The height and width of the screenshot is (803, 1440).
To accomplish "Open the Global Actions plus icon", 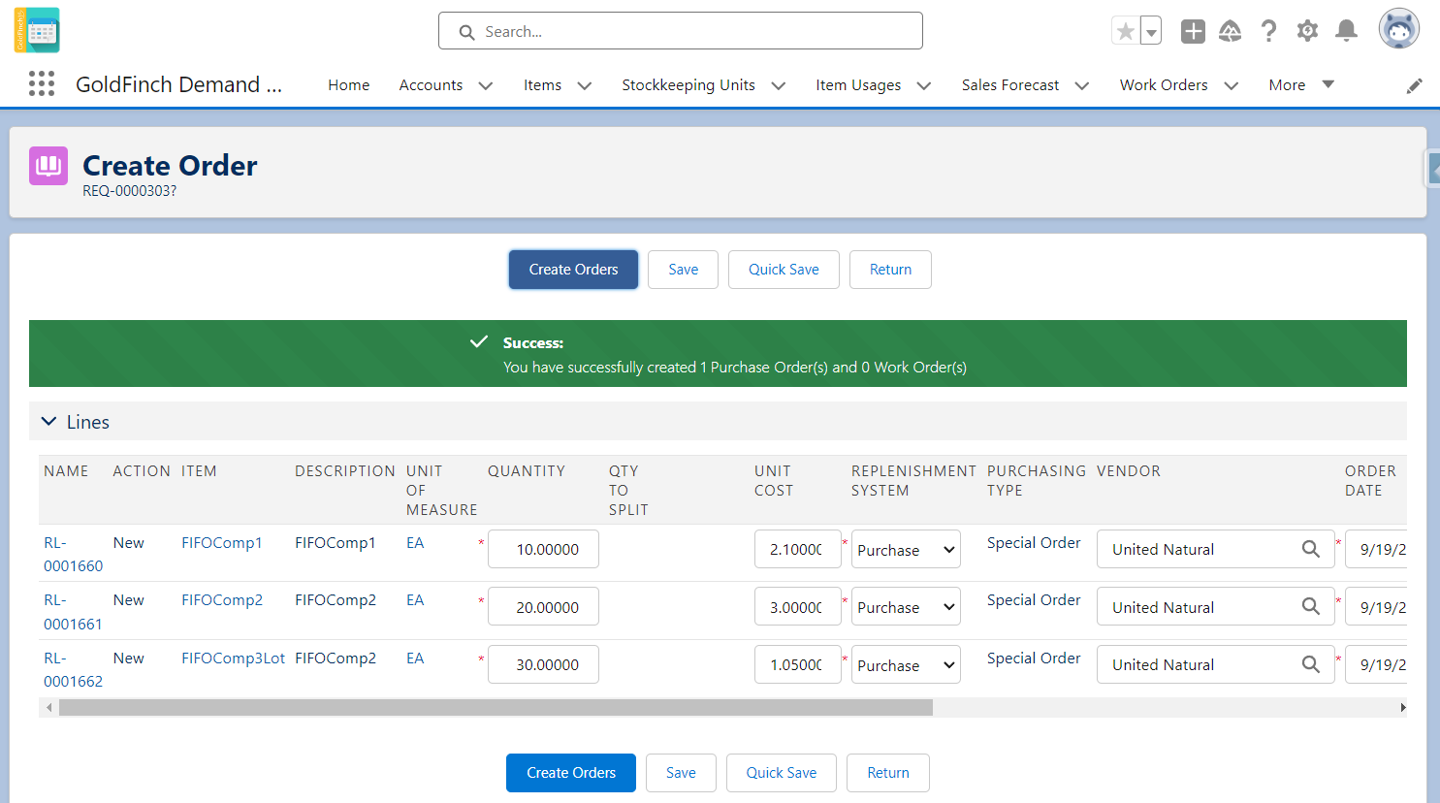I will (1193, 31).
